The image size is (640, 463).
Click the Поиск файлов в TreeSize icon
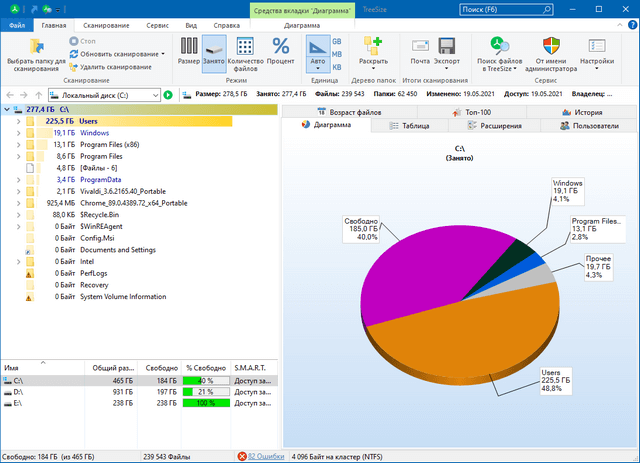pos(500,46)
